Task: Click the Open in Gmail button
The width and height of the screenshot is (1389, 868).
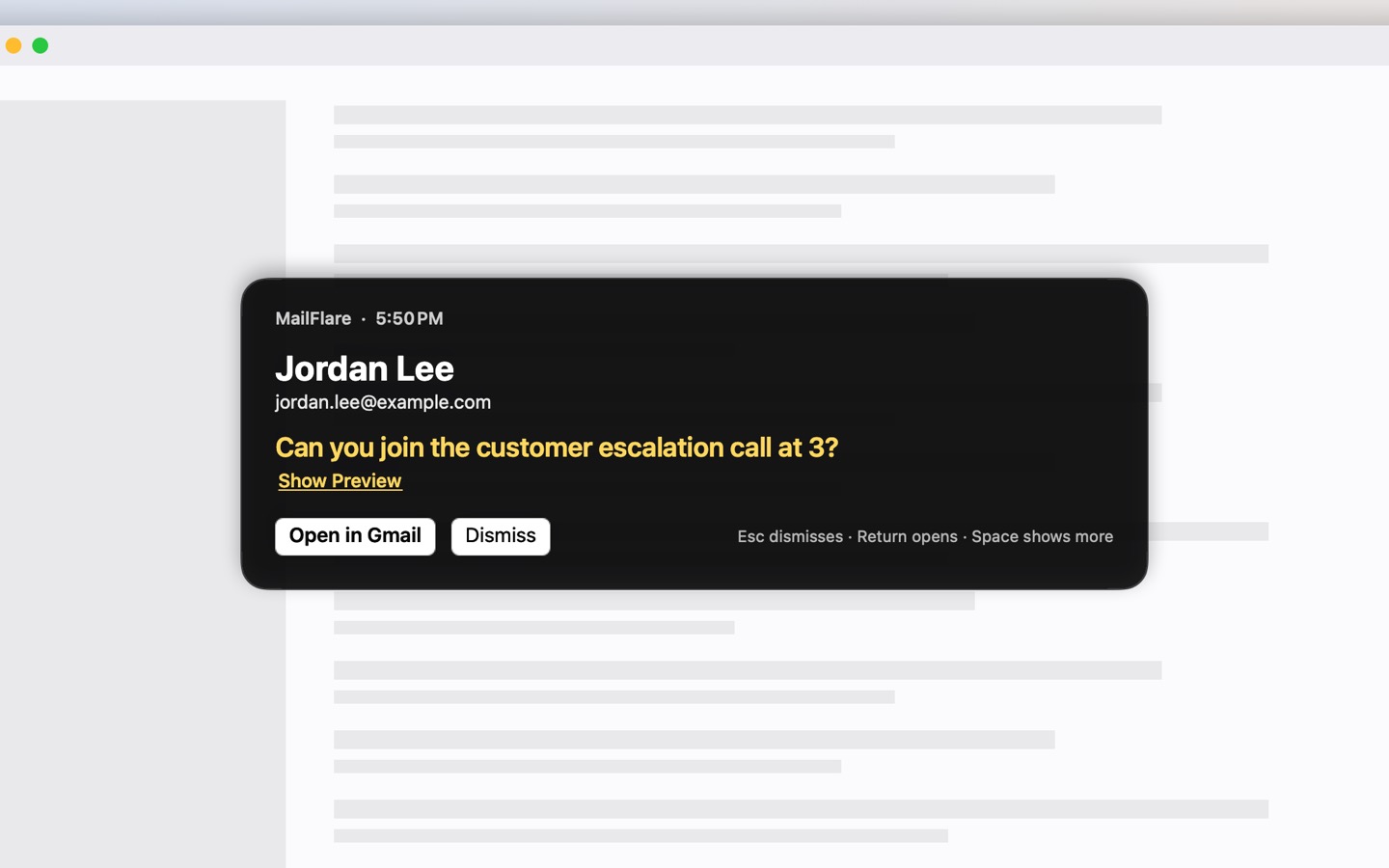Action: tap(355, 536)
